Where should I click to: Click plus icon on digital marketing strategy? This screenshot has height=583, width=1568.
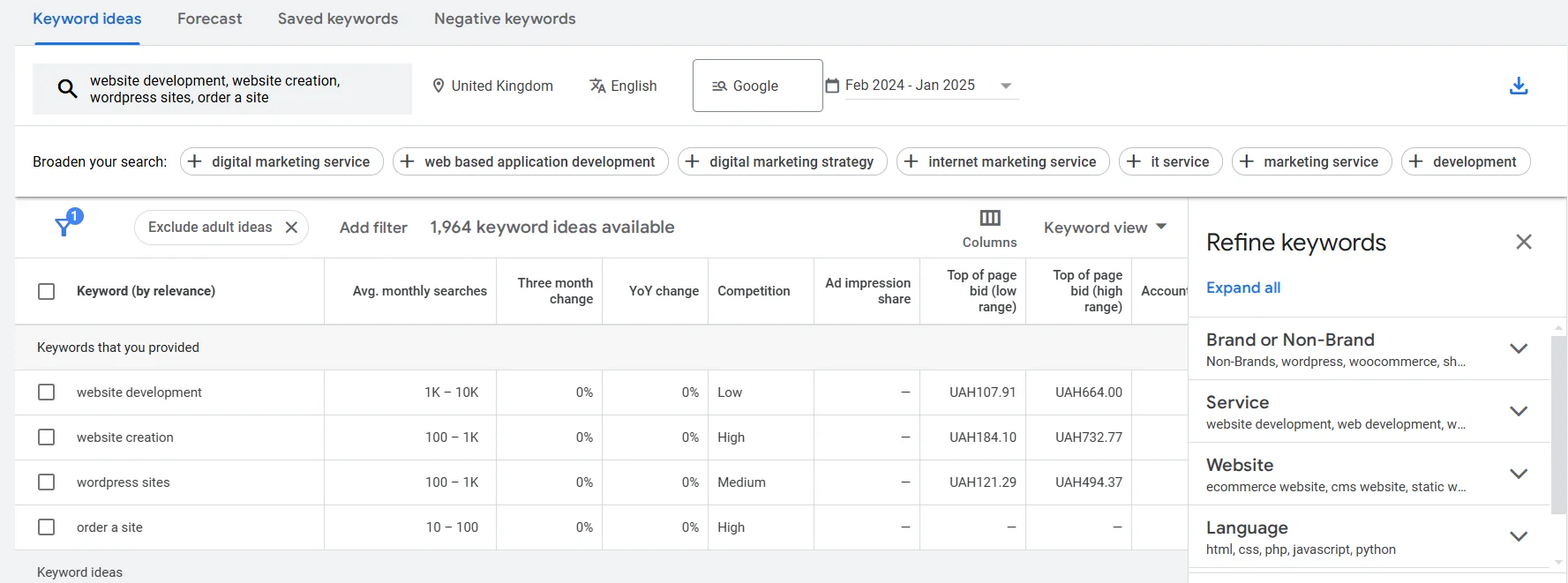693,161
